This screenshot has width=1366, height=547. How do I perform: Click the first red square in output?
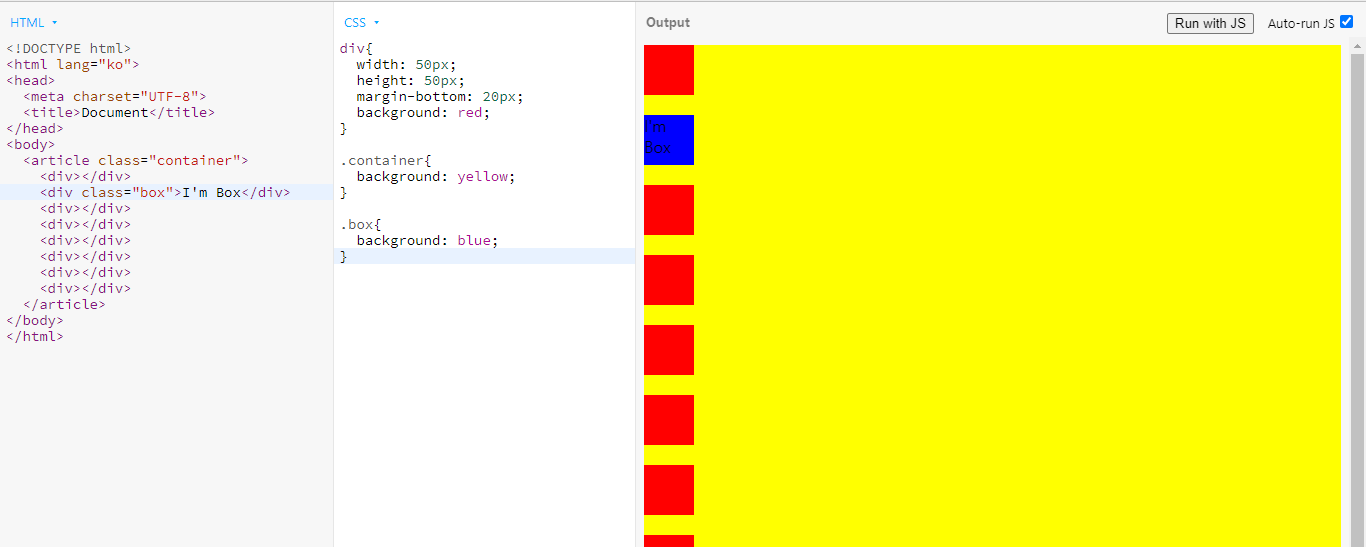669,70
